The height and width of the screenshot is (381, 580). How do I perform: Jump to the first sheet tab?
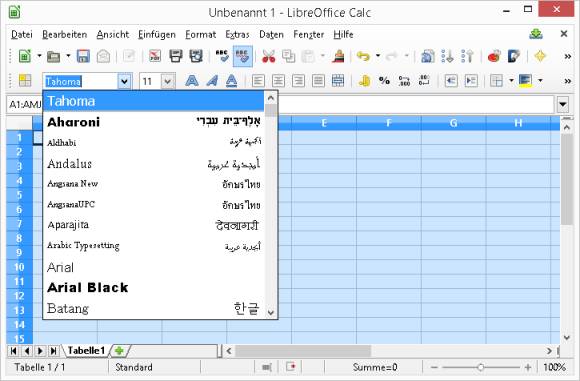13,350
